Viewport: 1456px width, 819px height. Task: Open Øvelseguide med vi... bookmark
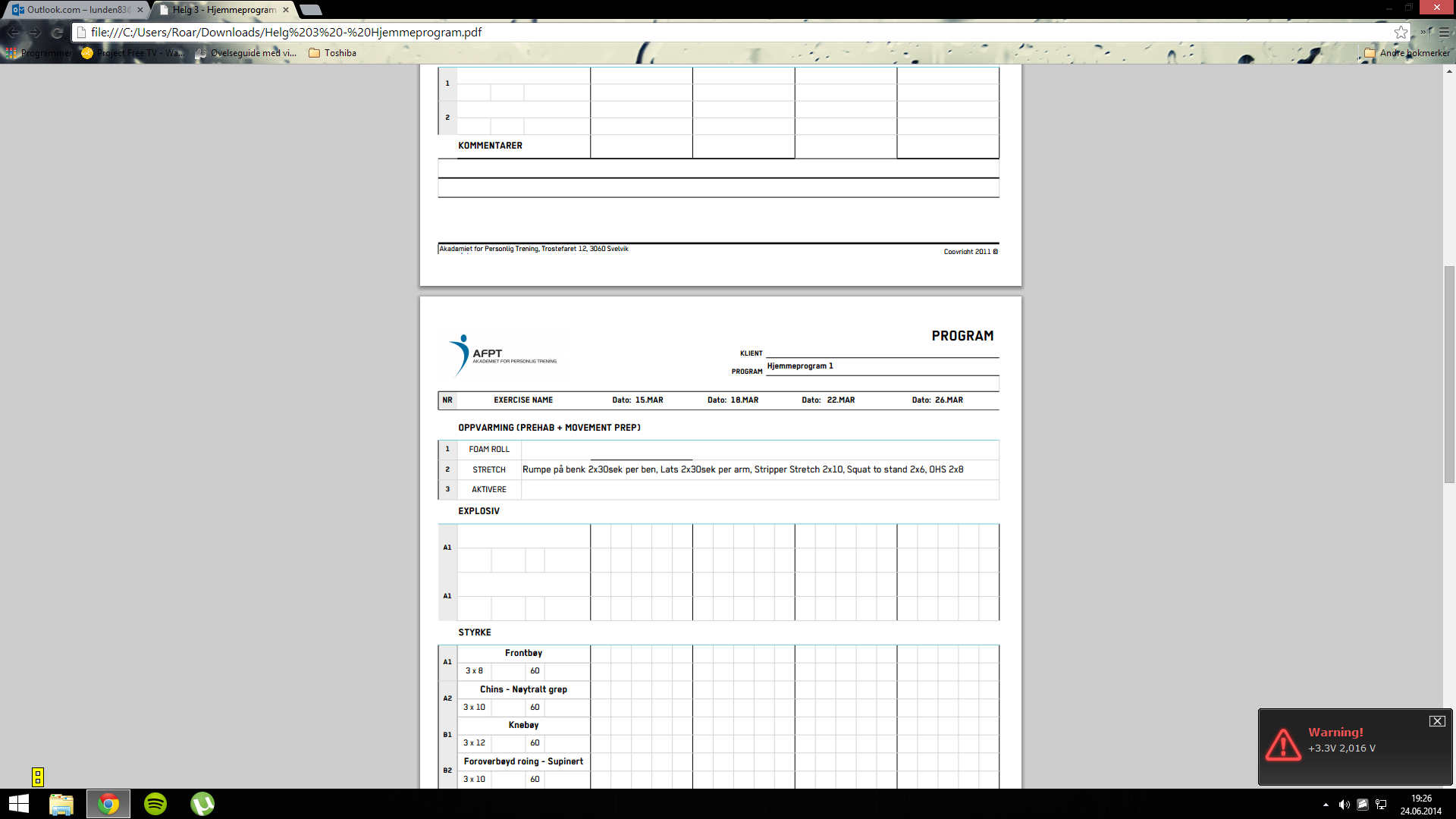click(246, 53)
